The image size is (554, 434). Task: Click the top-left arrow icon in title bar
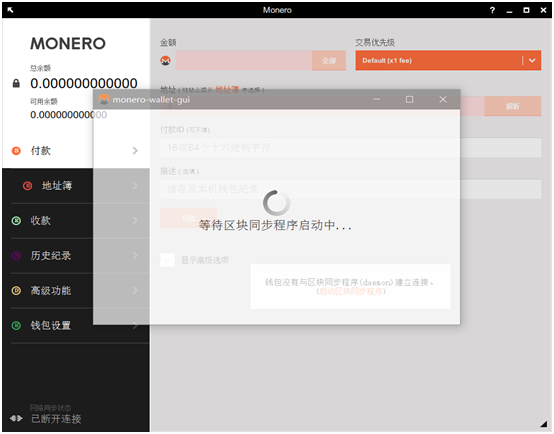(10, 10)
